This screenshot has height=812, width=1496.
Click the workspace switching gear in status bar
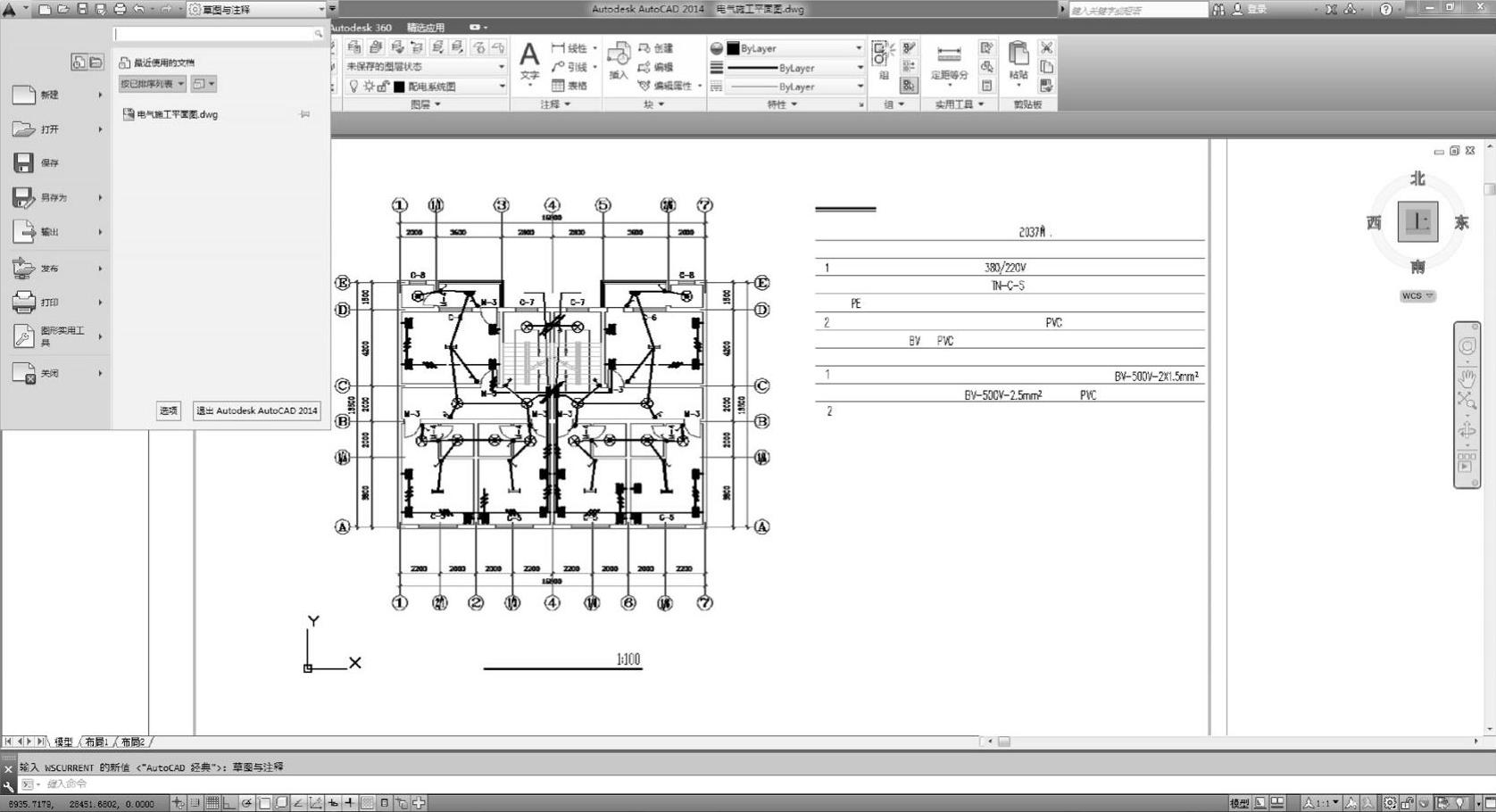1389,803
